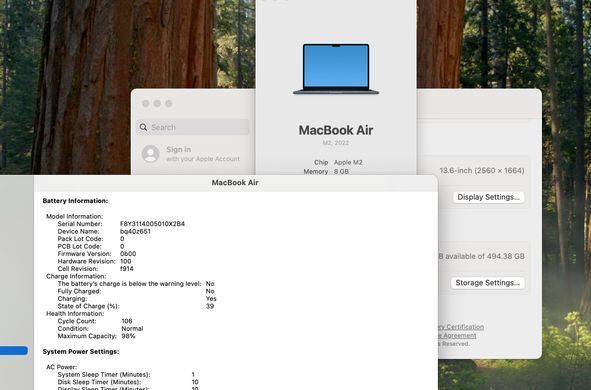Click the Regulatory Certification link
Screen dimensions: 591x390
pos(461,327)
